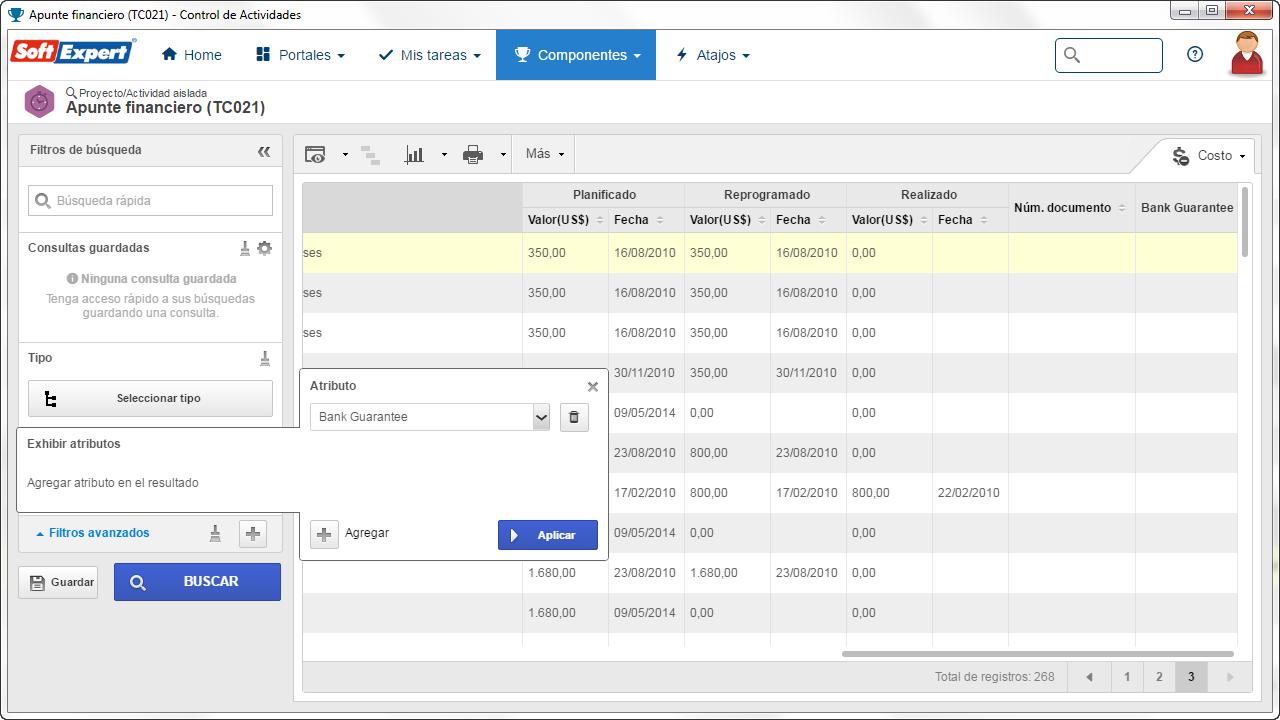Open the view icon dropdown arrow
This screenshot has height=720, width=1280.
(x=345, y=155)
